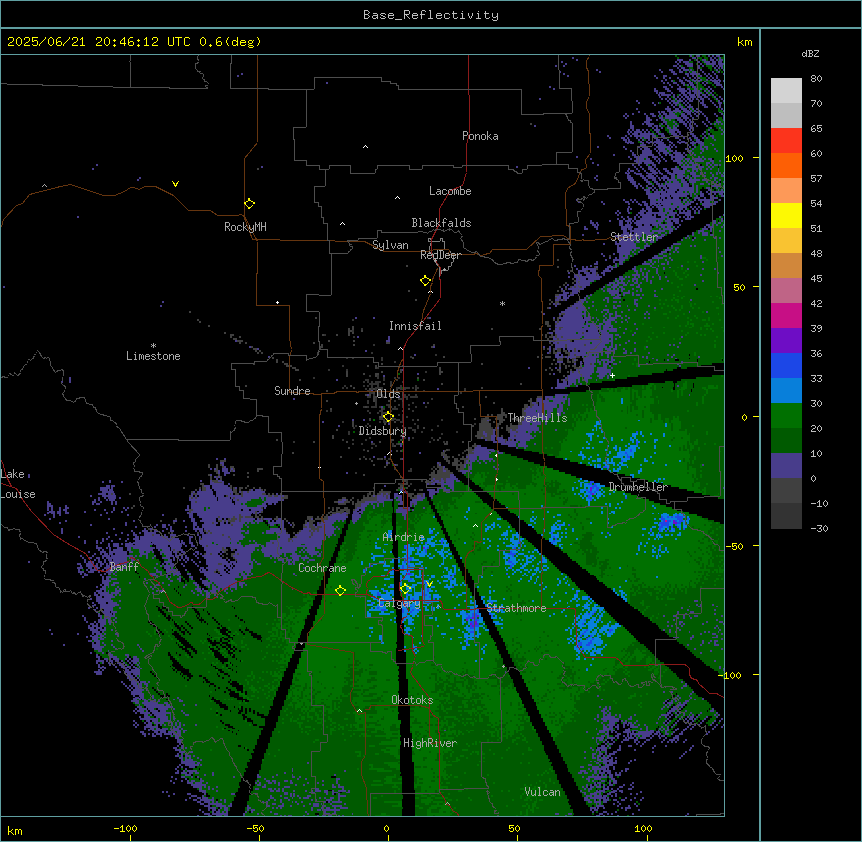Select the blue 36-33 dBZ legend swatch

786,365
